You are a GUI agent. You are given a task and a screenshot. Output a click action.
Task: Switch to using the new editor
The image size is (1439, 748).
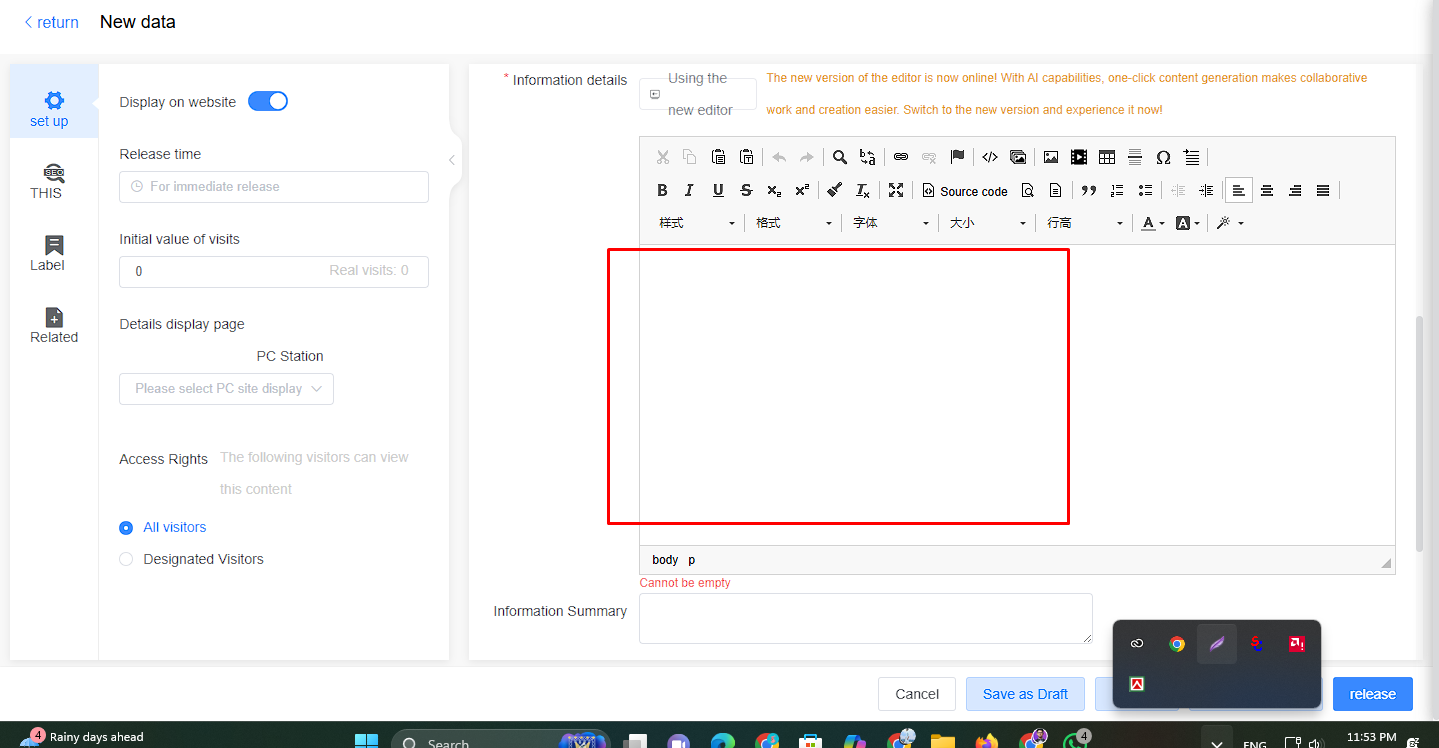pyautogui.click(x=698, y=94)
